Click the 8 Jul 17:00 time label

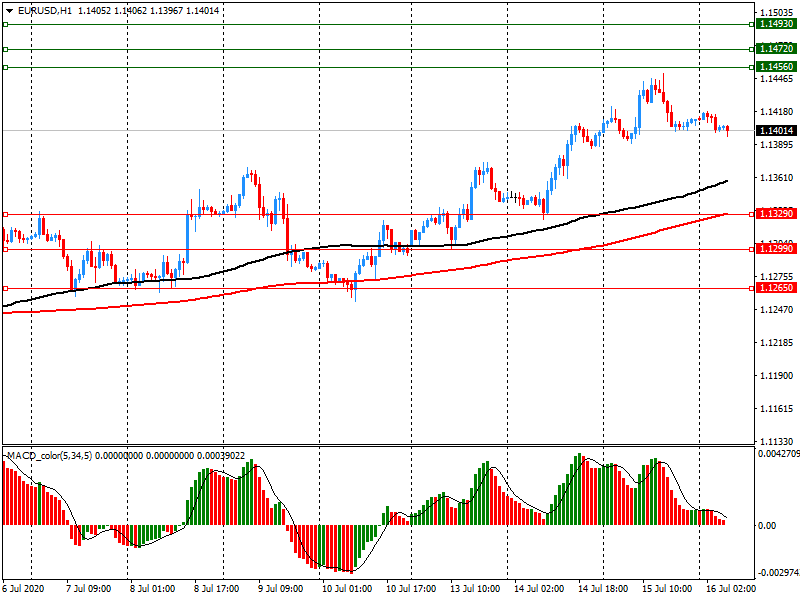click(x=217, y=588)
